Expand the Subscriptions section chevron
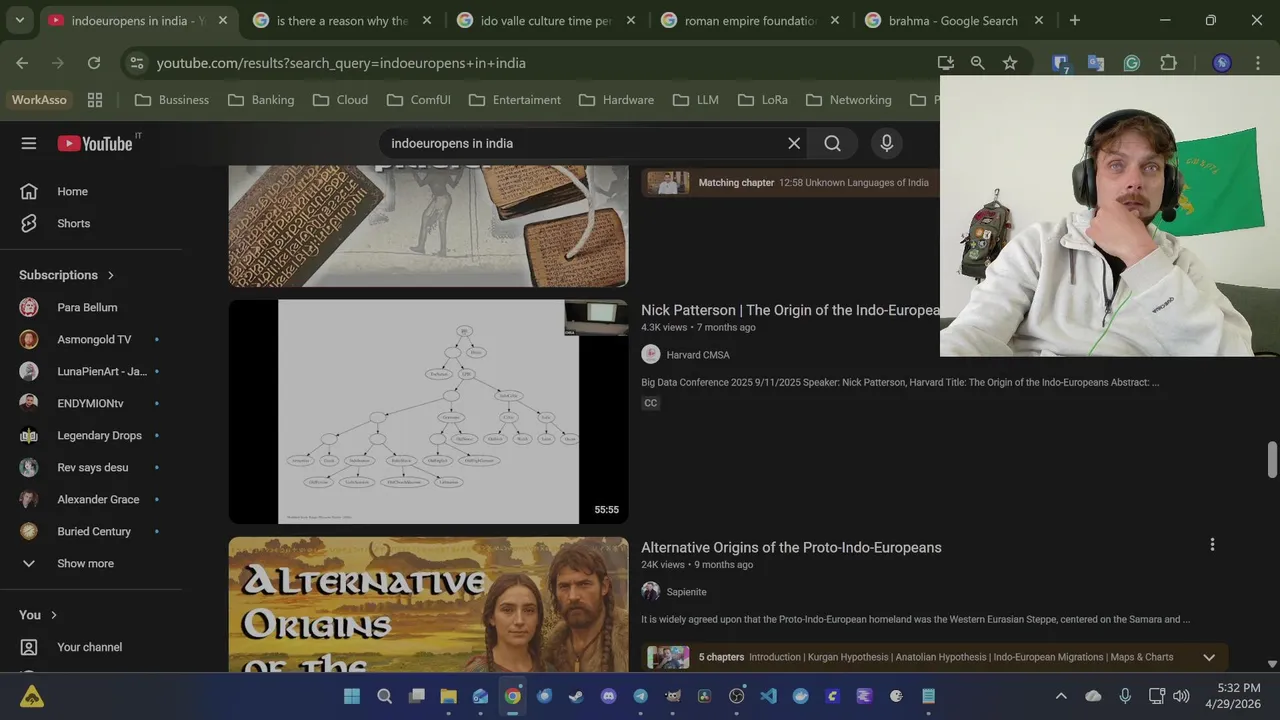 pos(111,275)
